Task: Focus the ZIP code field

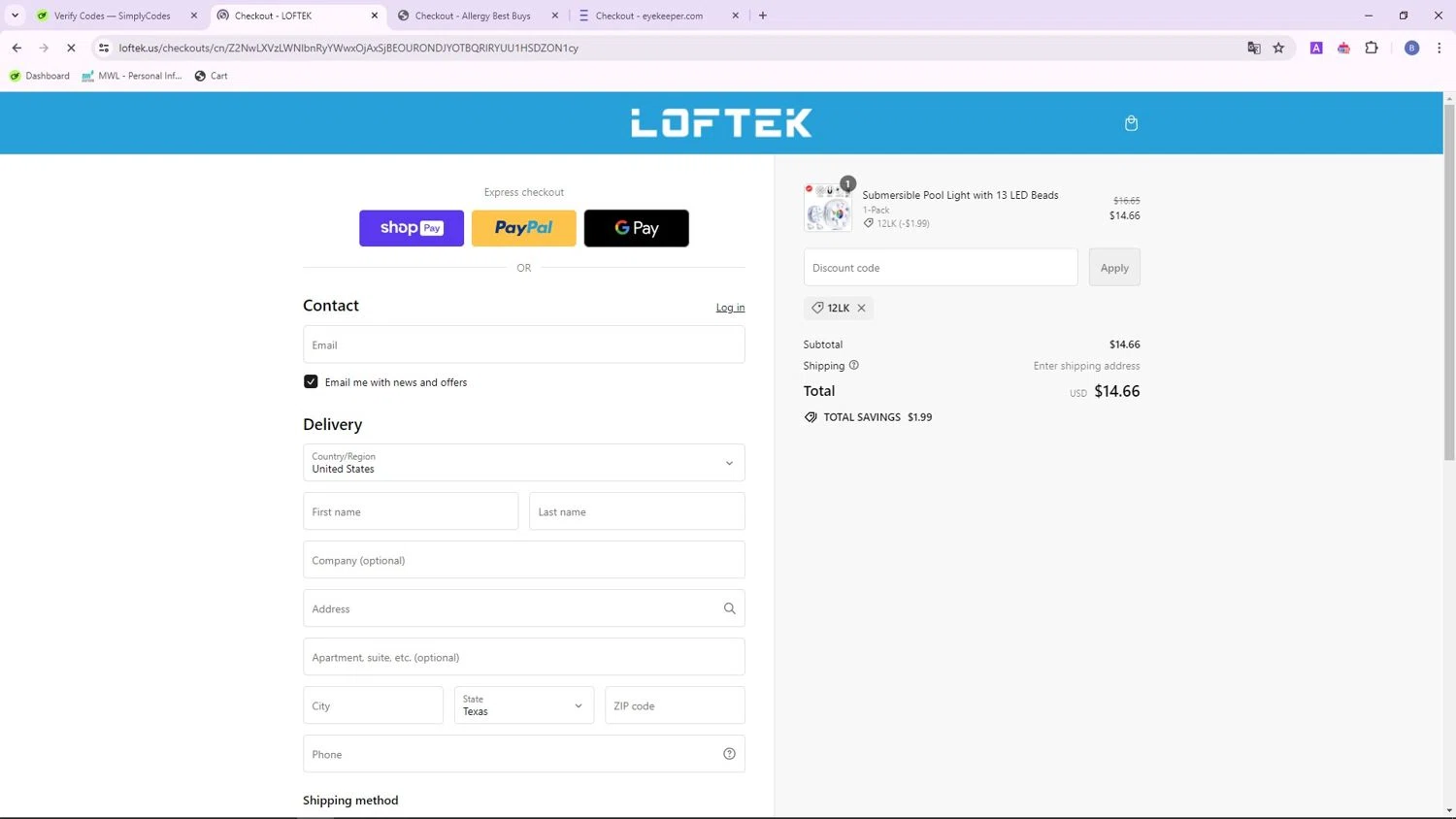Action: coord(675,705)
